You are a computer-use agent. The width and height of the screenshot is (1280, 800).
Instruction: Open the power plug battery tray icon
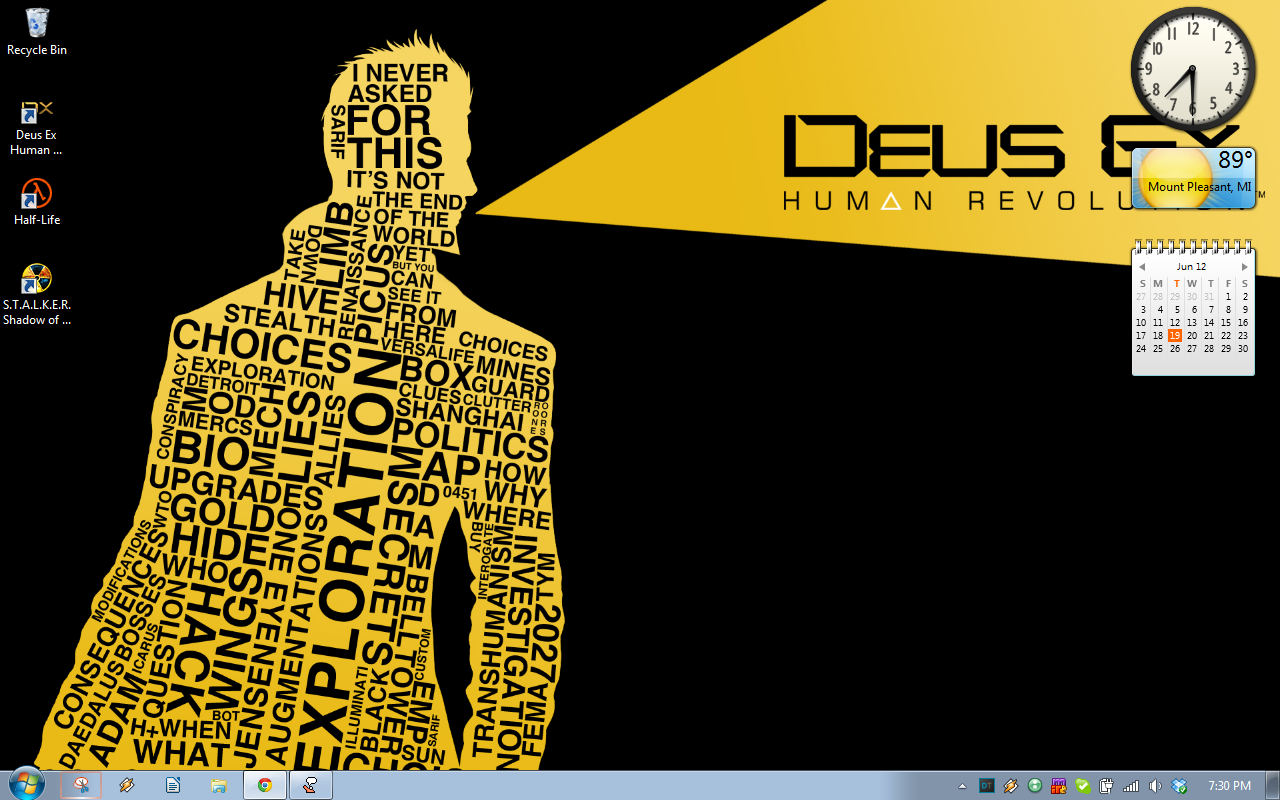1107,786
